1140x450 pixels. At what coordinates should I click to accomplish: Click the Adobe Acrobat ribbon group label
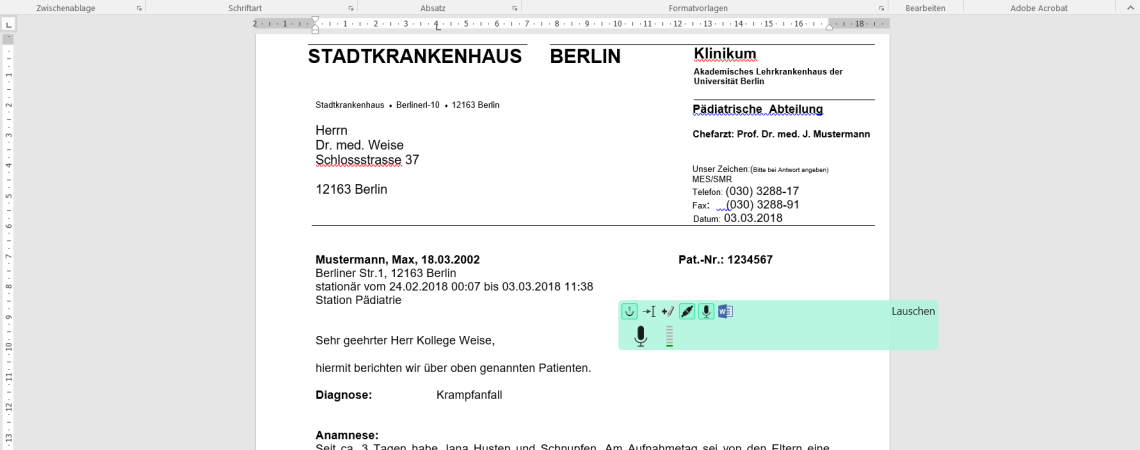(1038, 8)
